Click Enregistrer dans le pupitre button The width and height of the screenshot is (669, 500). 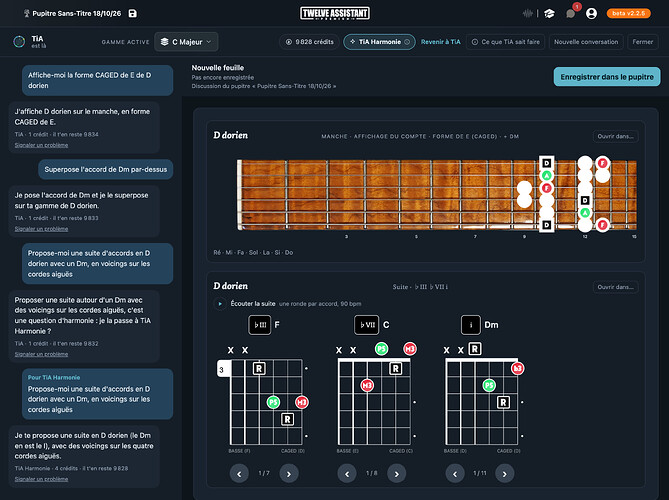pyautogui.click(x=607, y=77)
